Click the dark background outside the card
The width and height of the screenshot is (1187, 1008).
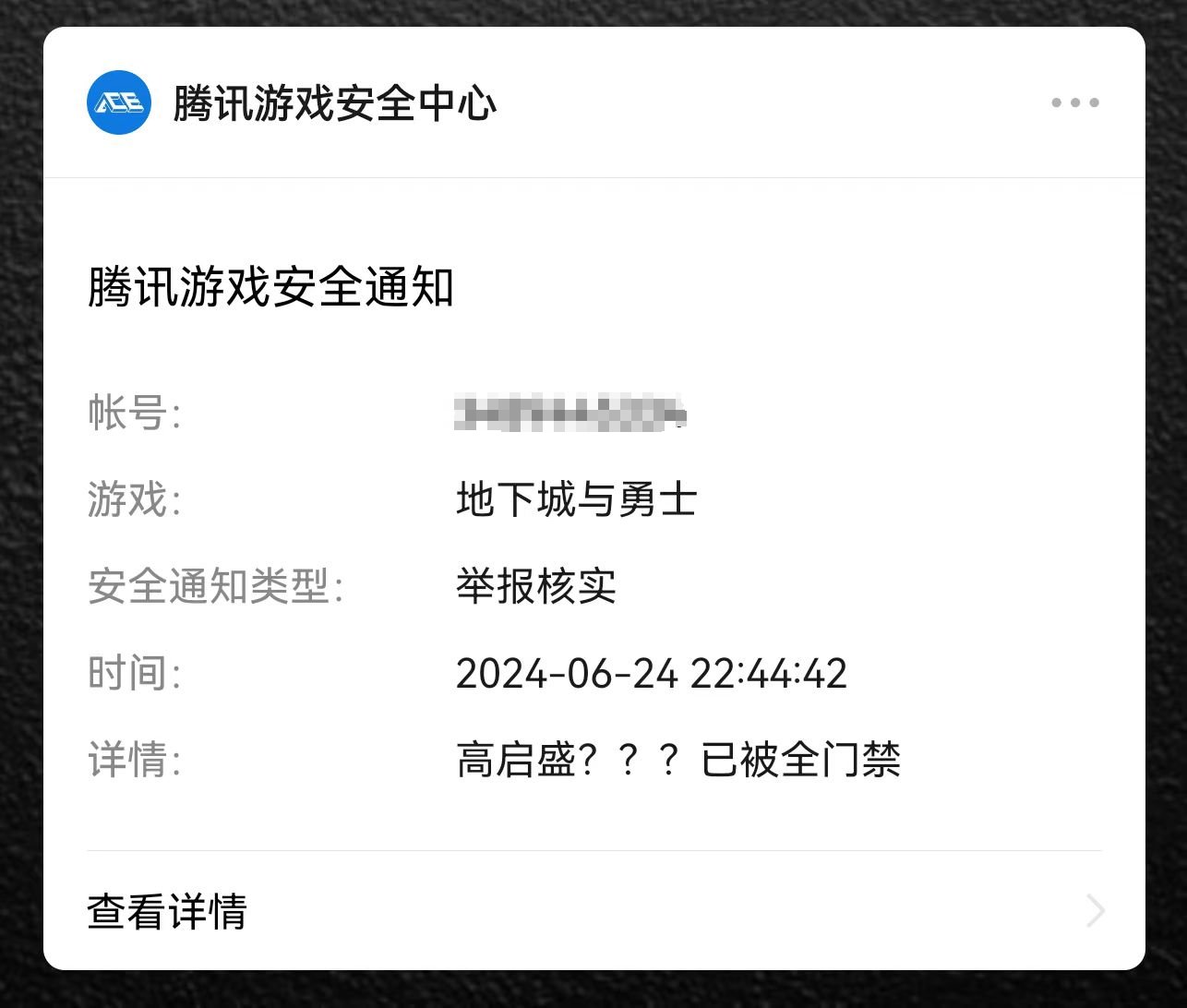pyautogui.click(x=20, y=504)
